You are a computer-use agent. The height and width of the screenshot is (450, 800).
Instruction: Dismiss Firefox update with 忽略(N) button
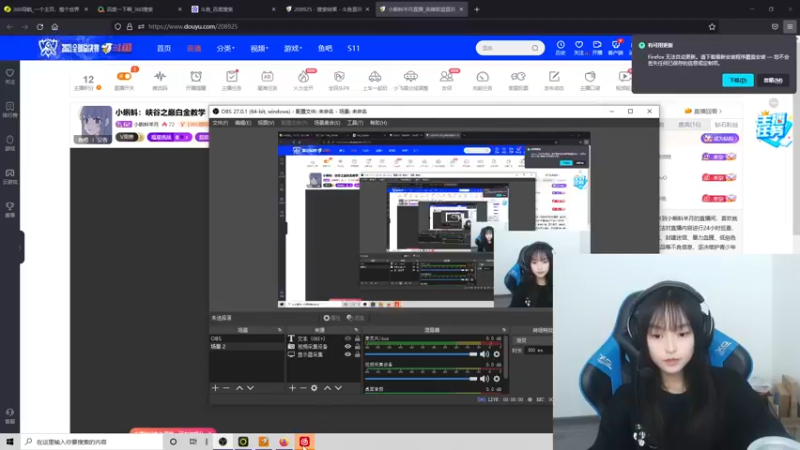[772, 80]
